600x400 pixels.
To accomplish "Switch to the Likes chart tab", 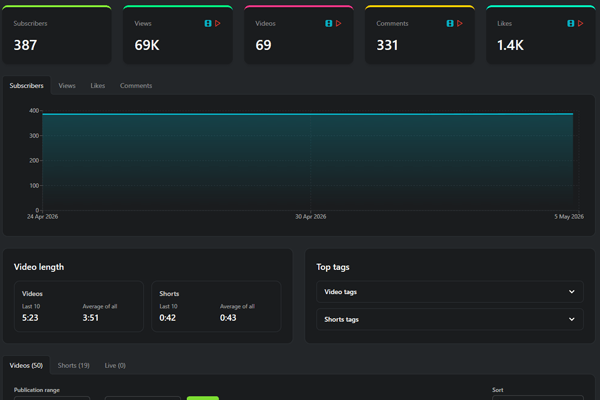I will click(x=98, y=85).
